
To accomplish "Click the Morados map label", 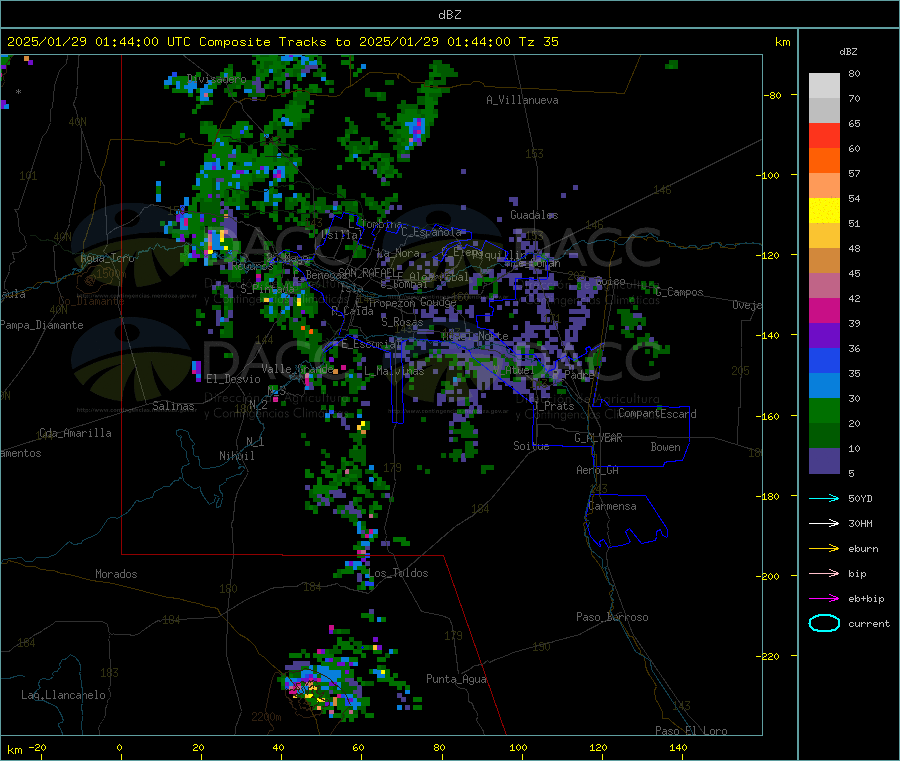I will click(x=116, y=574).
